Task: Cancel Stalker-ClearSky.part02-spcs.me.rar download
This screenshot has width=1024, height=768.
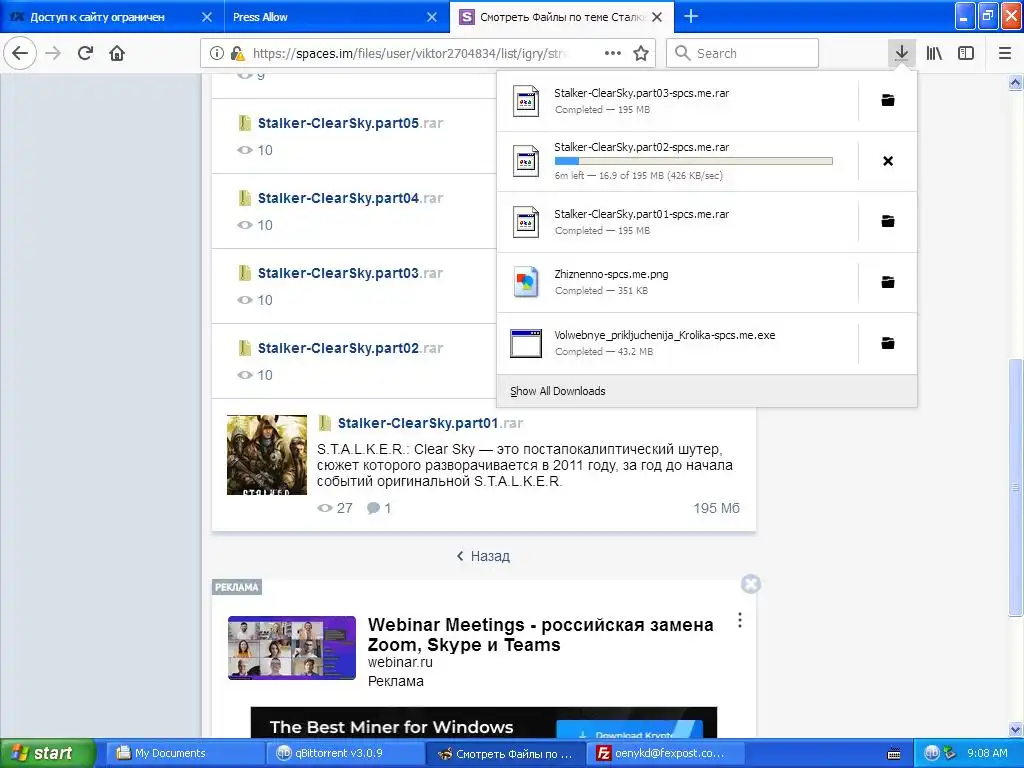Action: [888, 161]
